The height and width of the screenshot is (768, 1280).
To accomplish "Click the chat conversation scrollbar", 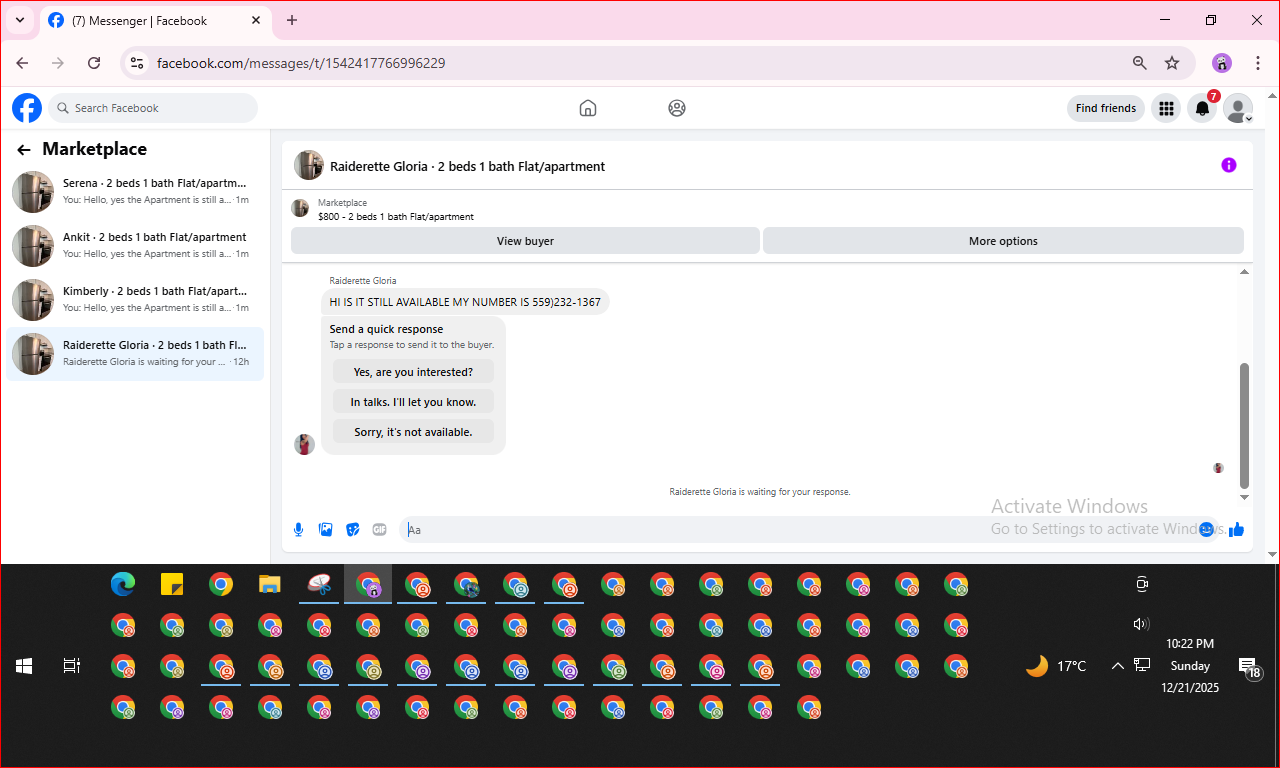I will tap(1245, 425).
